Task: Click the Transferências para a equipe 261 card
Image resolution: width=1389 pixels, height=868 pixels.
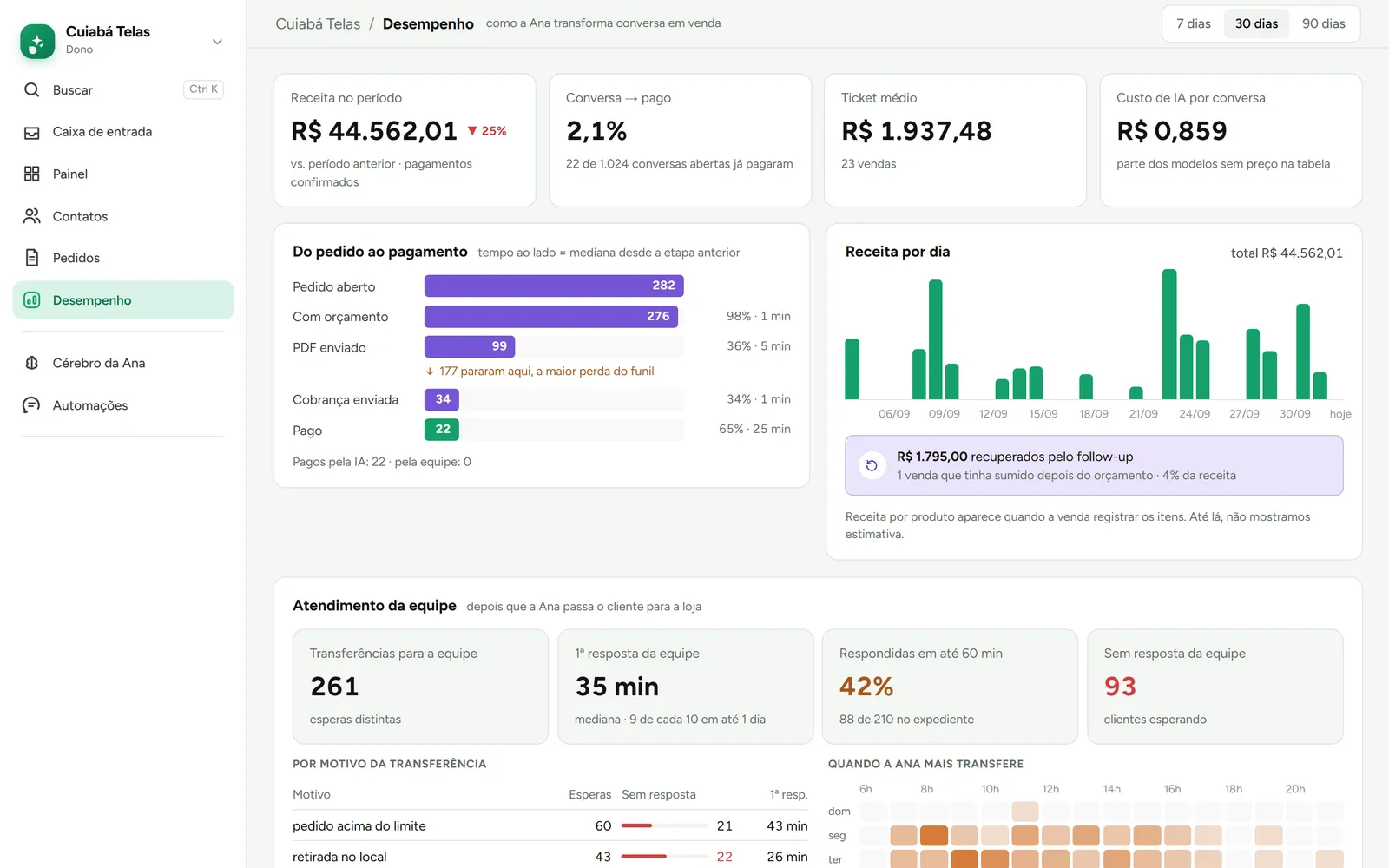Action: click(420, 687)
